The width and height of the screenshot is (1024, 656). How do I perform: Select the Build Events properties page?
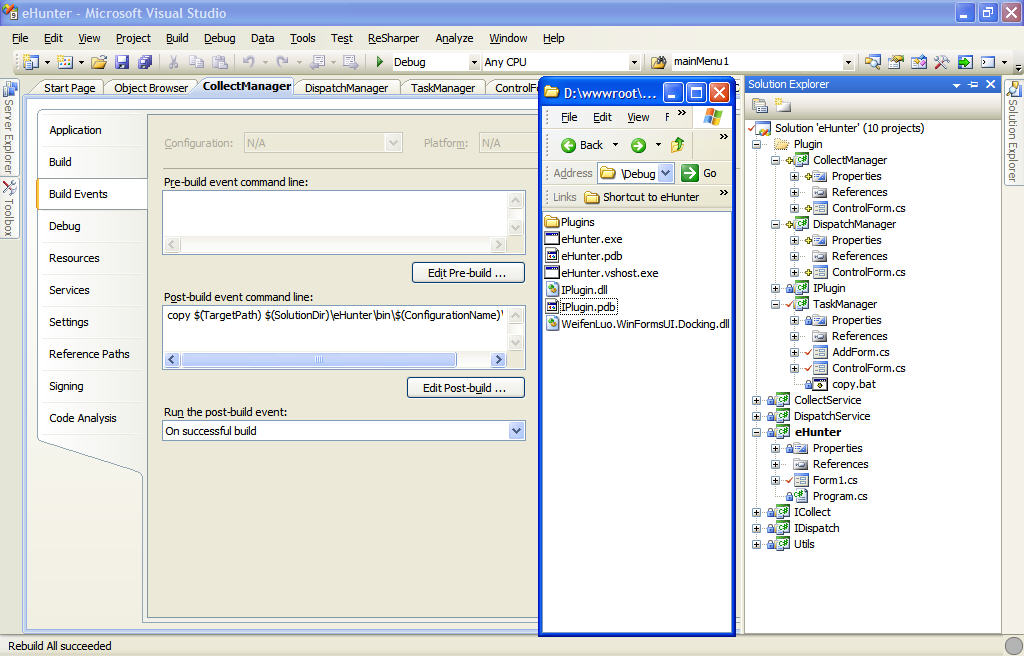[91, 194]
